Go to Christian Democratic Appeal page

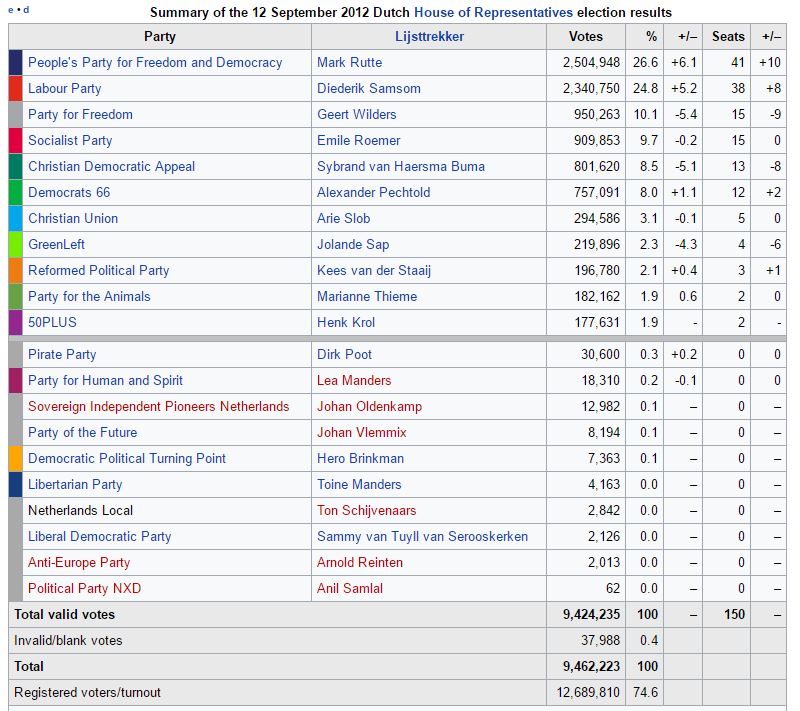click(x=112, y=167)
